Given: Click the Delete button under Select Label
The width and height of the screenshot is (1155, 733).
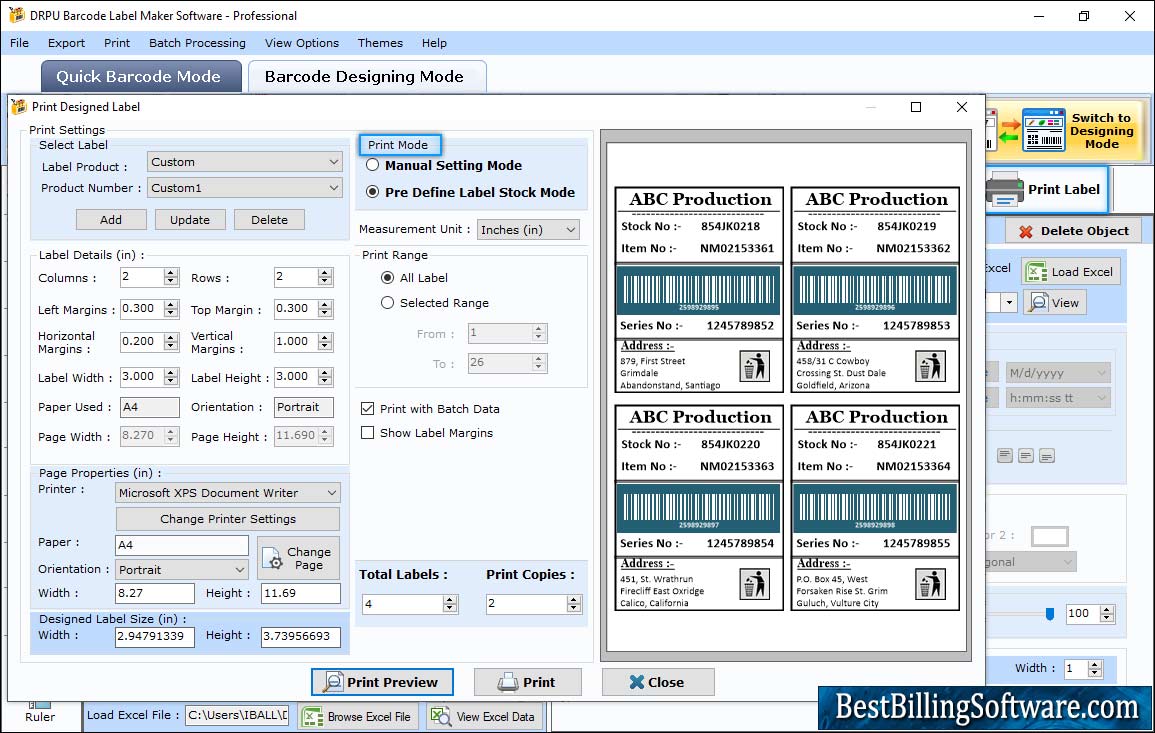Looking at the screenshot, I should 270,220.
